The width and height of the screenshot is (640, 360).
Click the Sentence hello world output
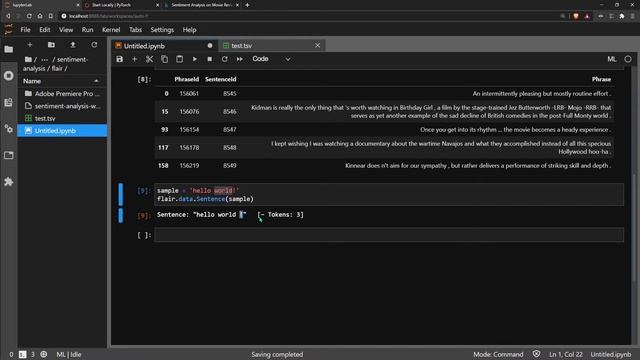[230, 215]
